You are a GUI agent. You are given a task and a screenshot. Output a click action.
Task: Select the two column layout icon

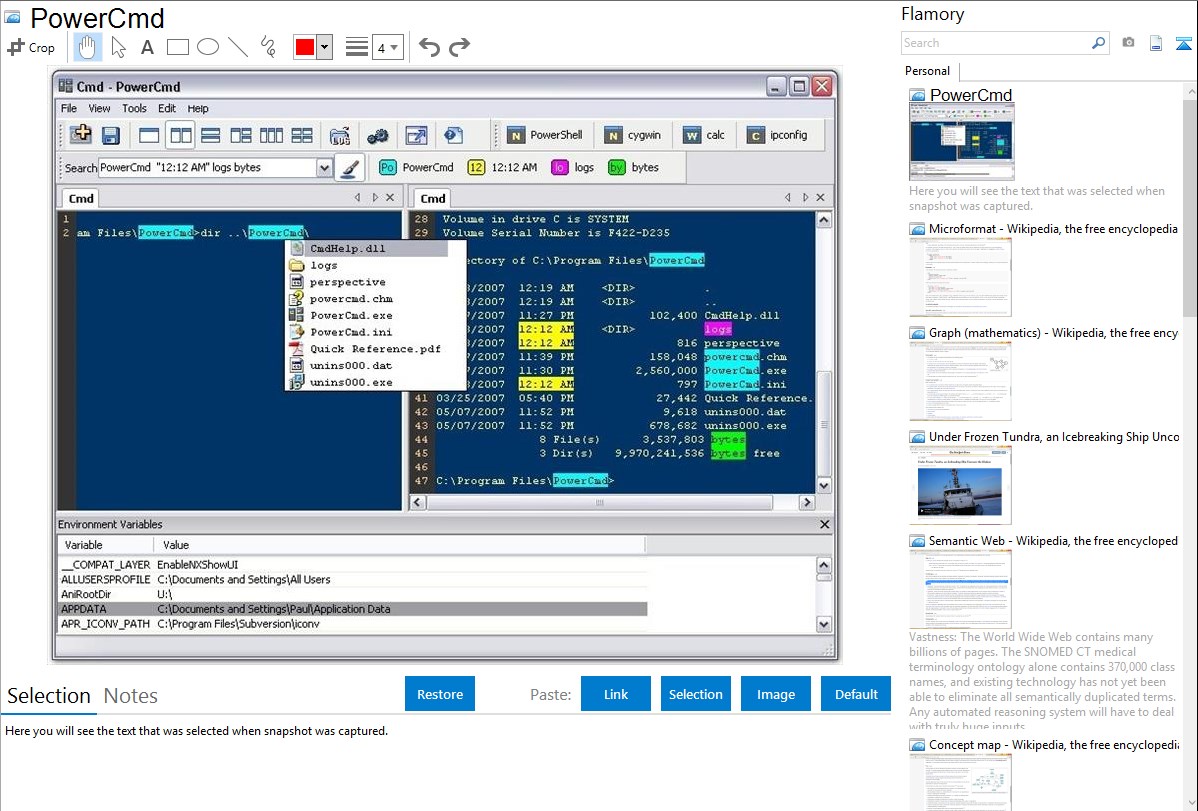pyautogui.click(x=180, y=135)
